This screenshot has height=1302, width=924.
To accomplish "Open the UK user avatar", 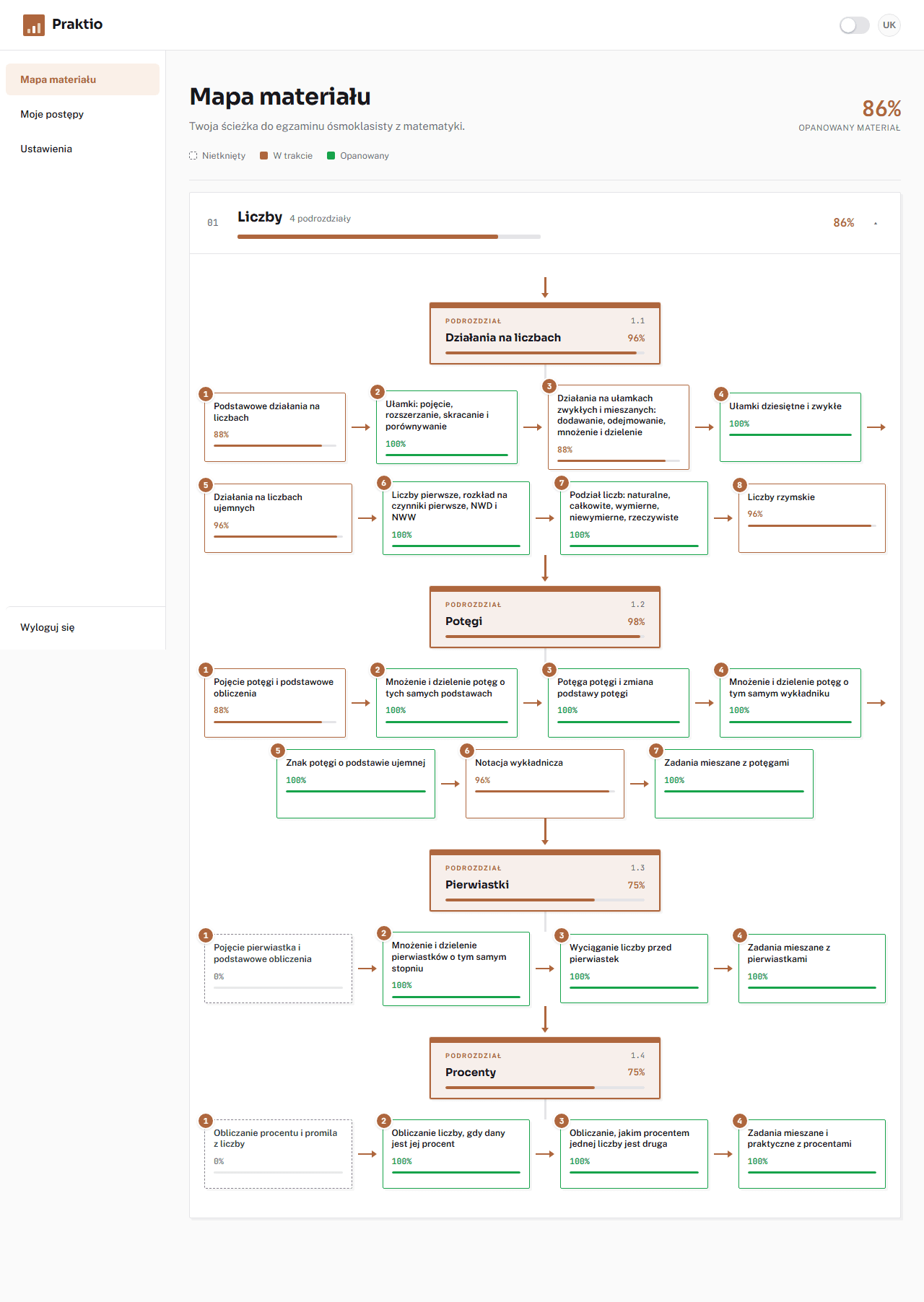I will 889,25.
